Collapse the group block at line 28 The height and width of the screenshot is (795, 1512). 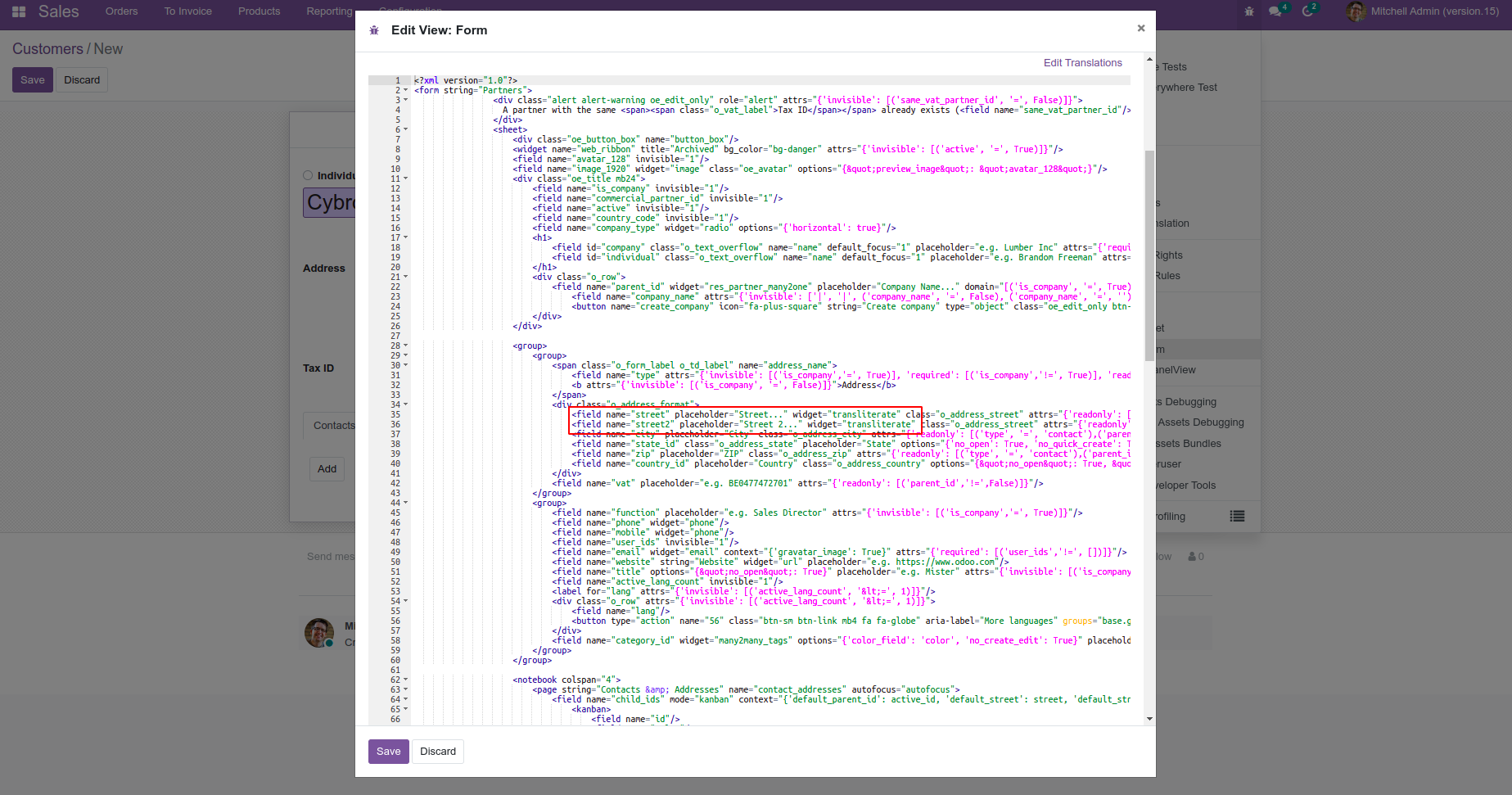(x=405, y=346)
